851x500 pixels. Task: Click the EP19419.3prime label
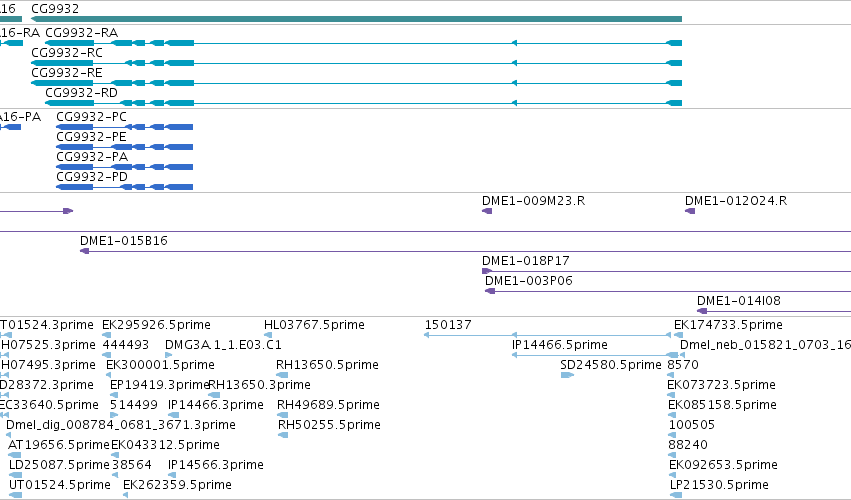point(160,385)
